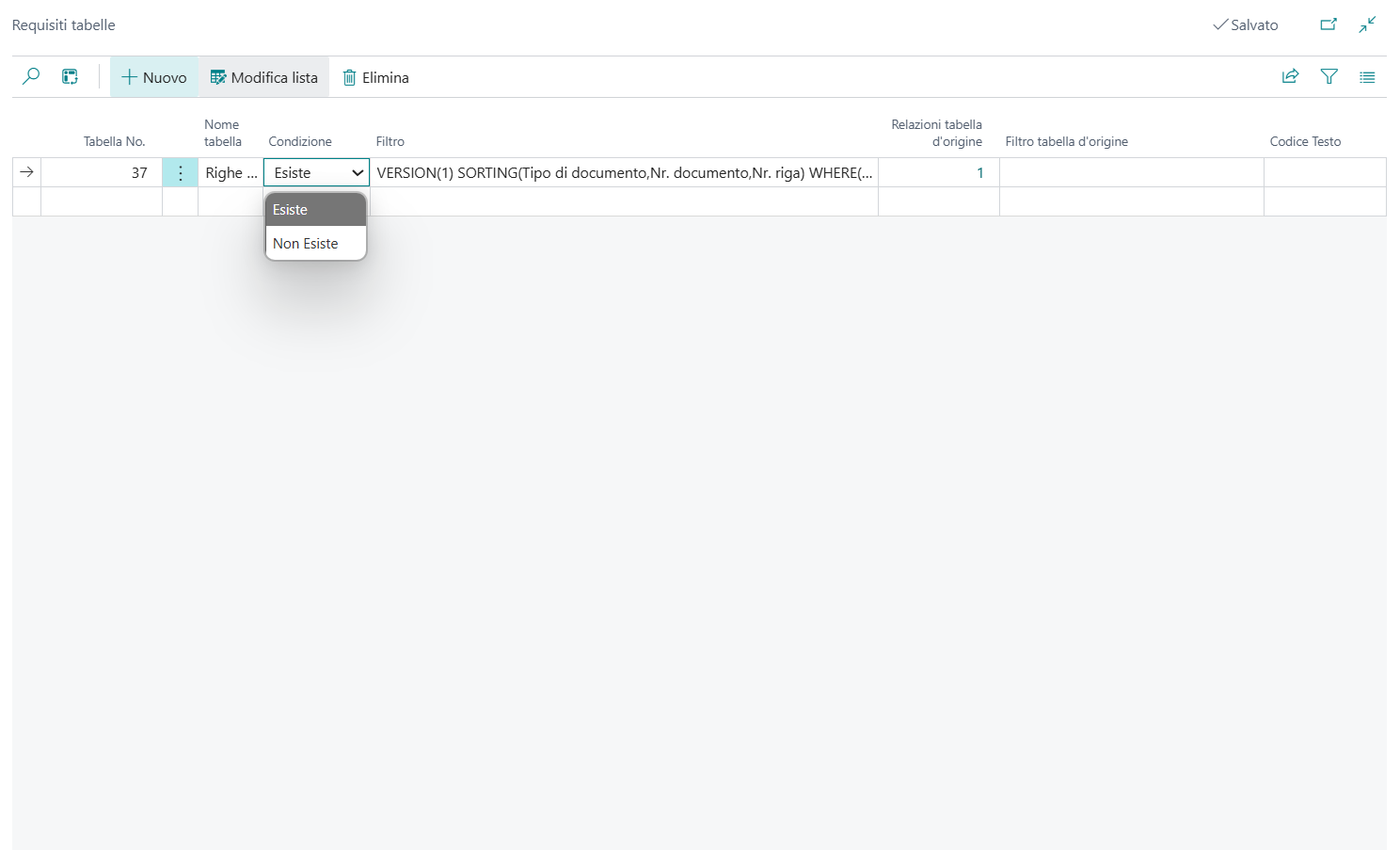Choose Esiste in dropdown list

[x=316, y=210]
